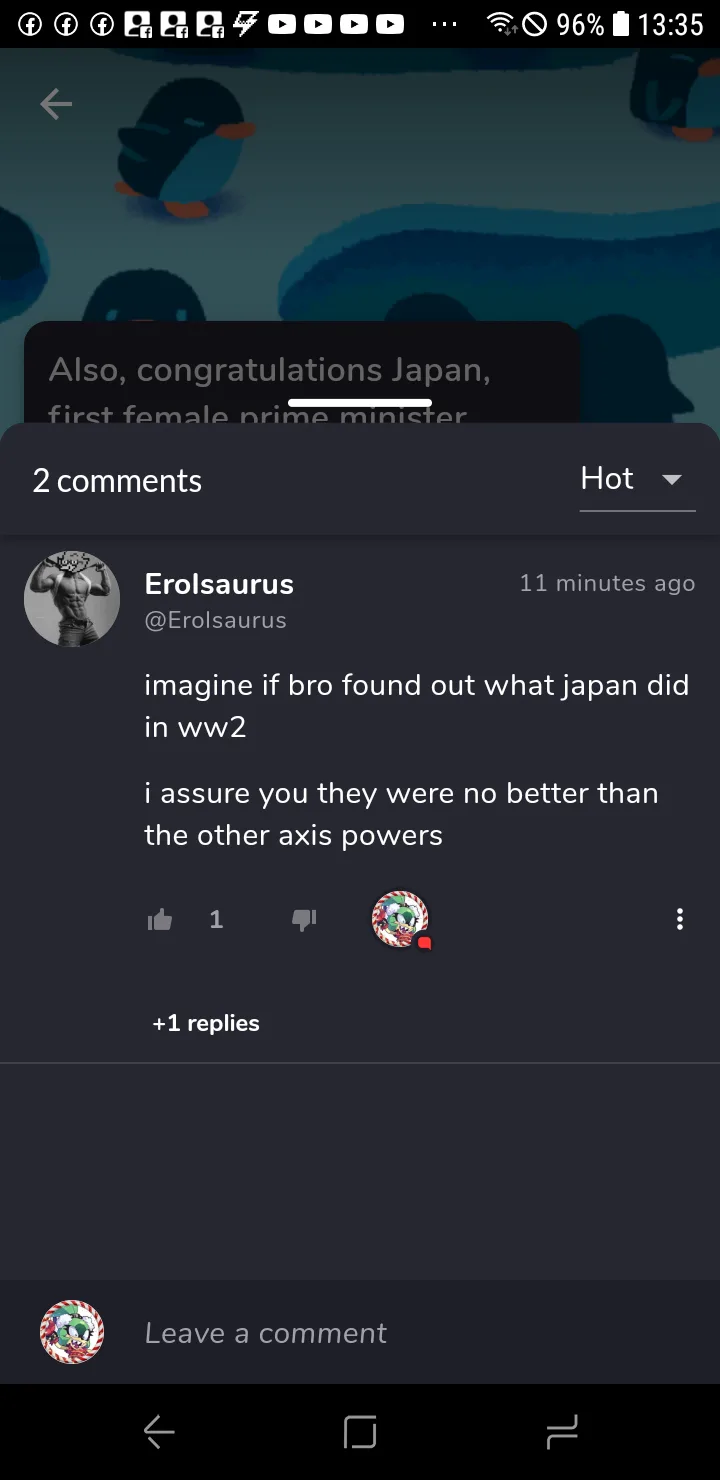Open Android recent apps button
The height and width of the screenshot is (1480, 720).
562,1433
